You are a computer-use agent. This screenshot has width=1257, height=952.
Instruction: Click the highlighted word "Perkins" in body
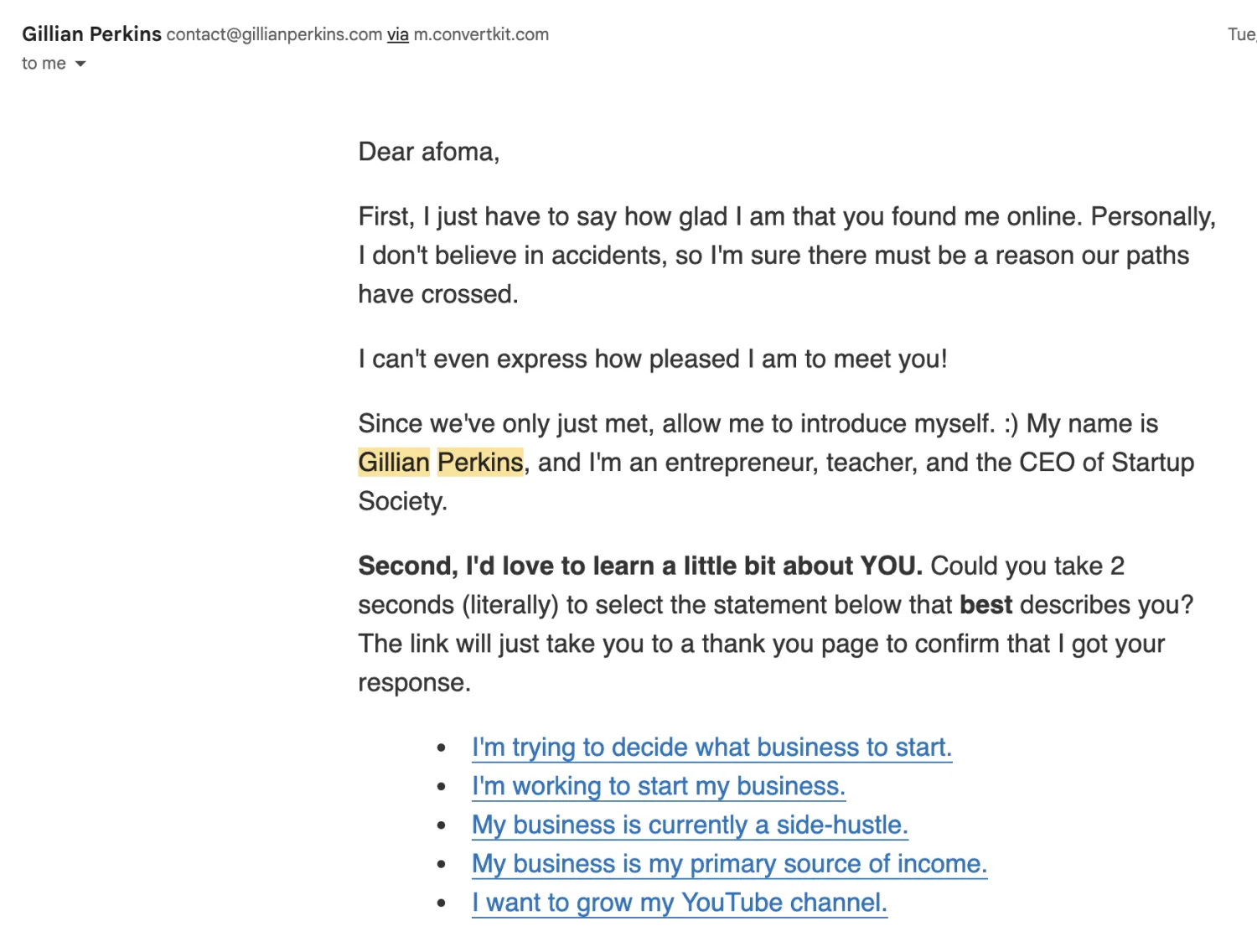point(480,462)
